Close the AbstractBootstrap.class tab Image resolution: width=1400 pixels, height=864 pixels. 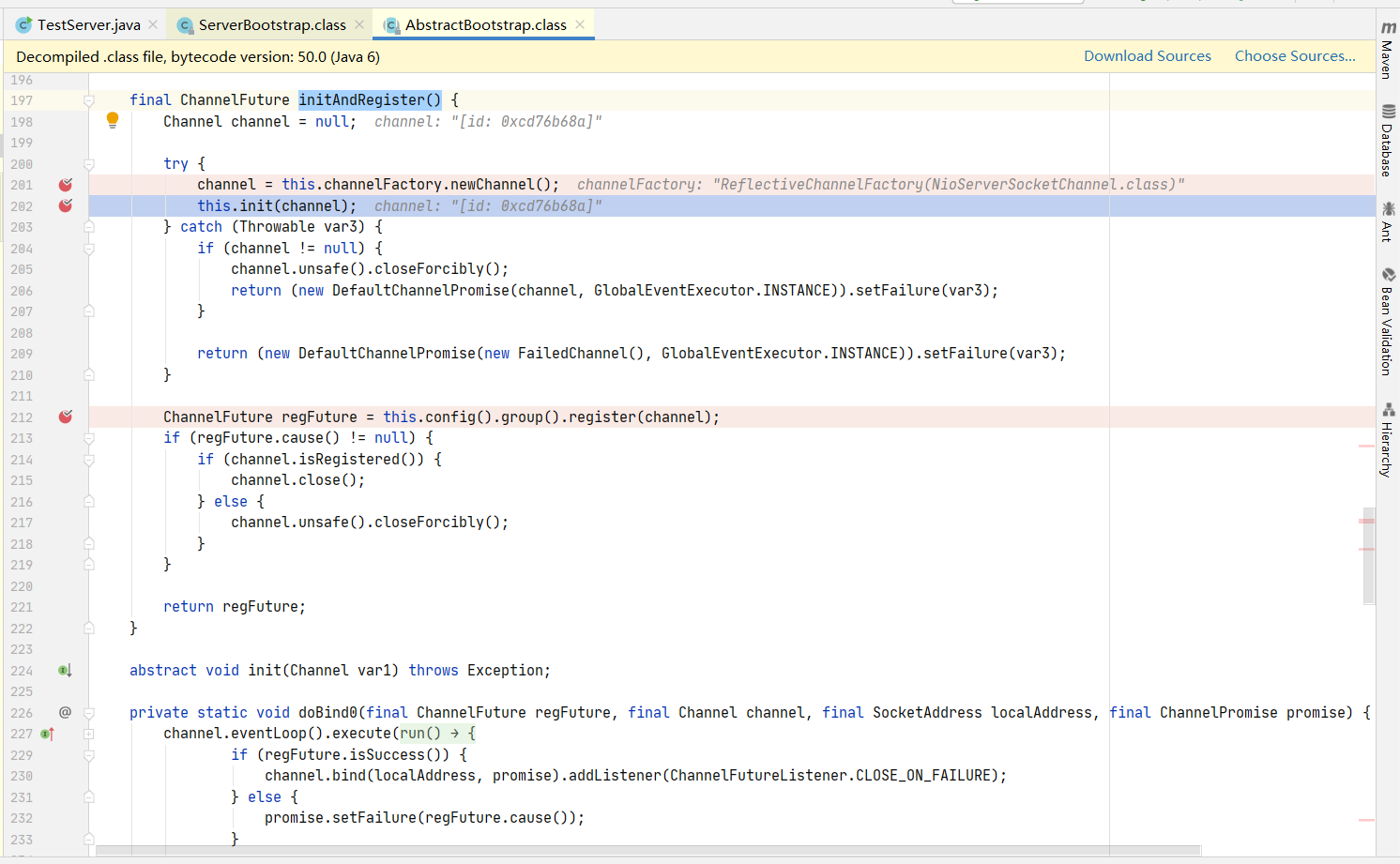[580, 25]
